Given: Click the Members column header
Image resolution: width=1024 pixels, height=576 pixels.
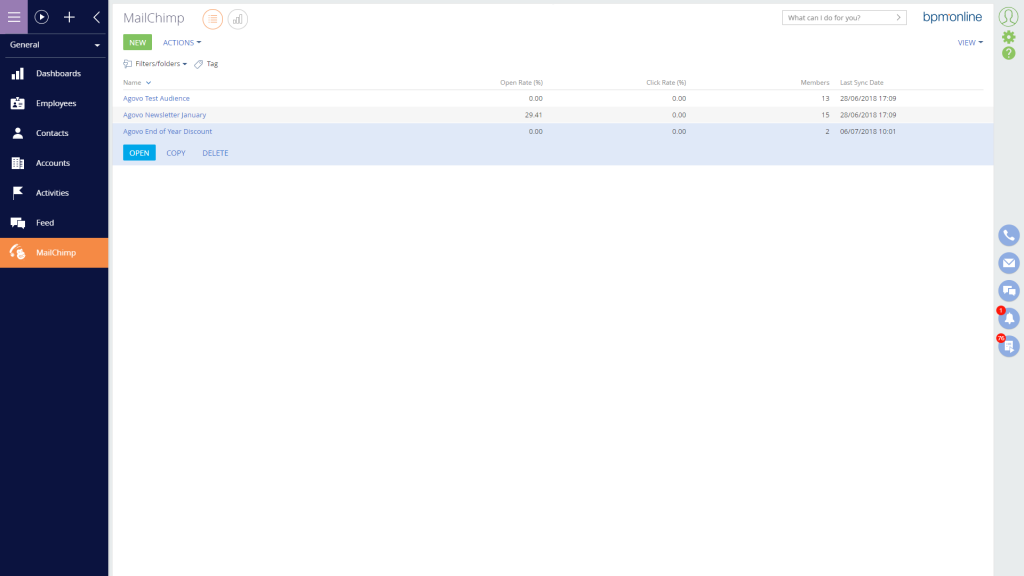Looking at the screenshot, I should 814,83.
